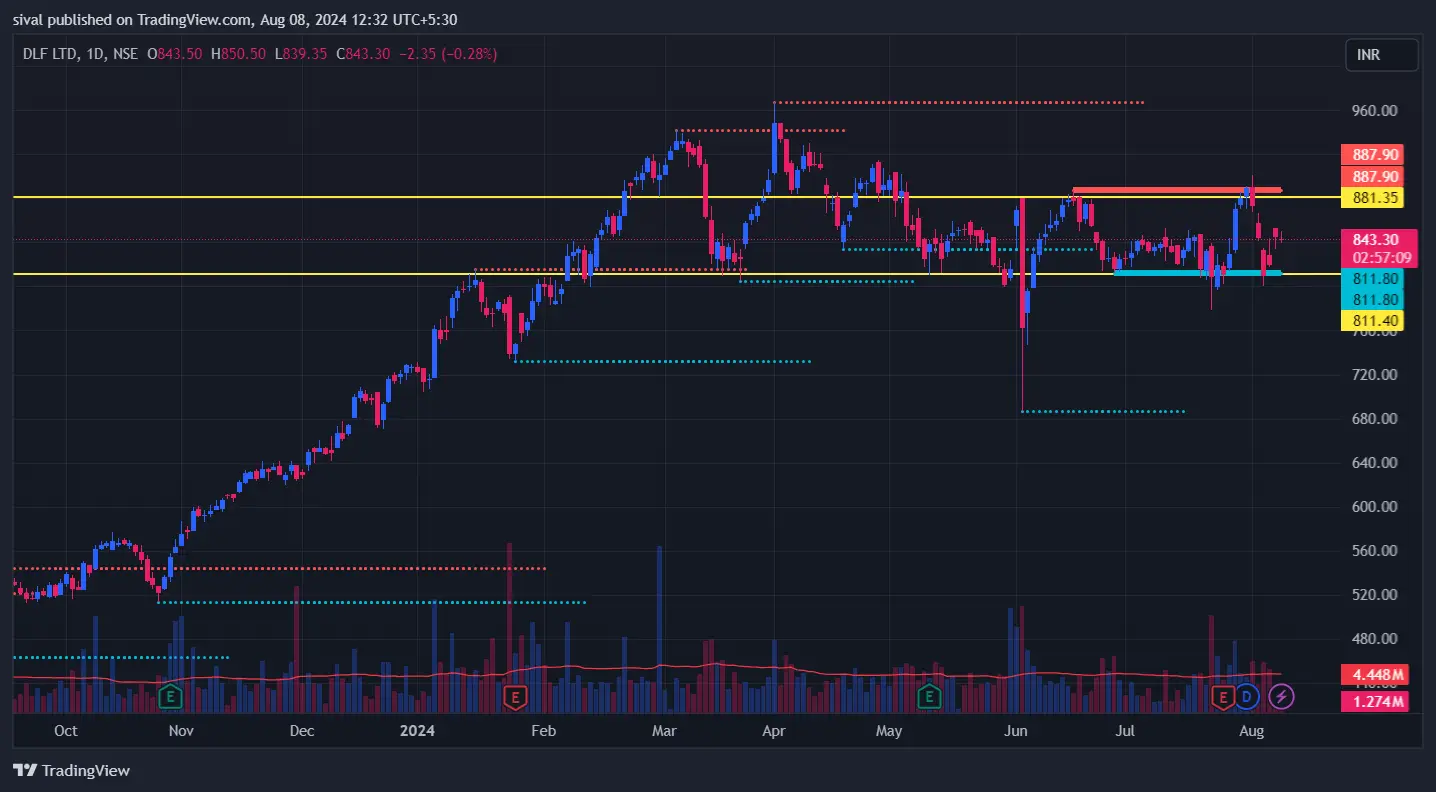Click the 881.35 yellow price label

point(1372,198)
